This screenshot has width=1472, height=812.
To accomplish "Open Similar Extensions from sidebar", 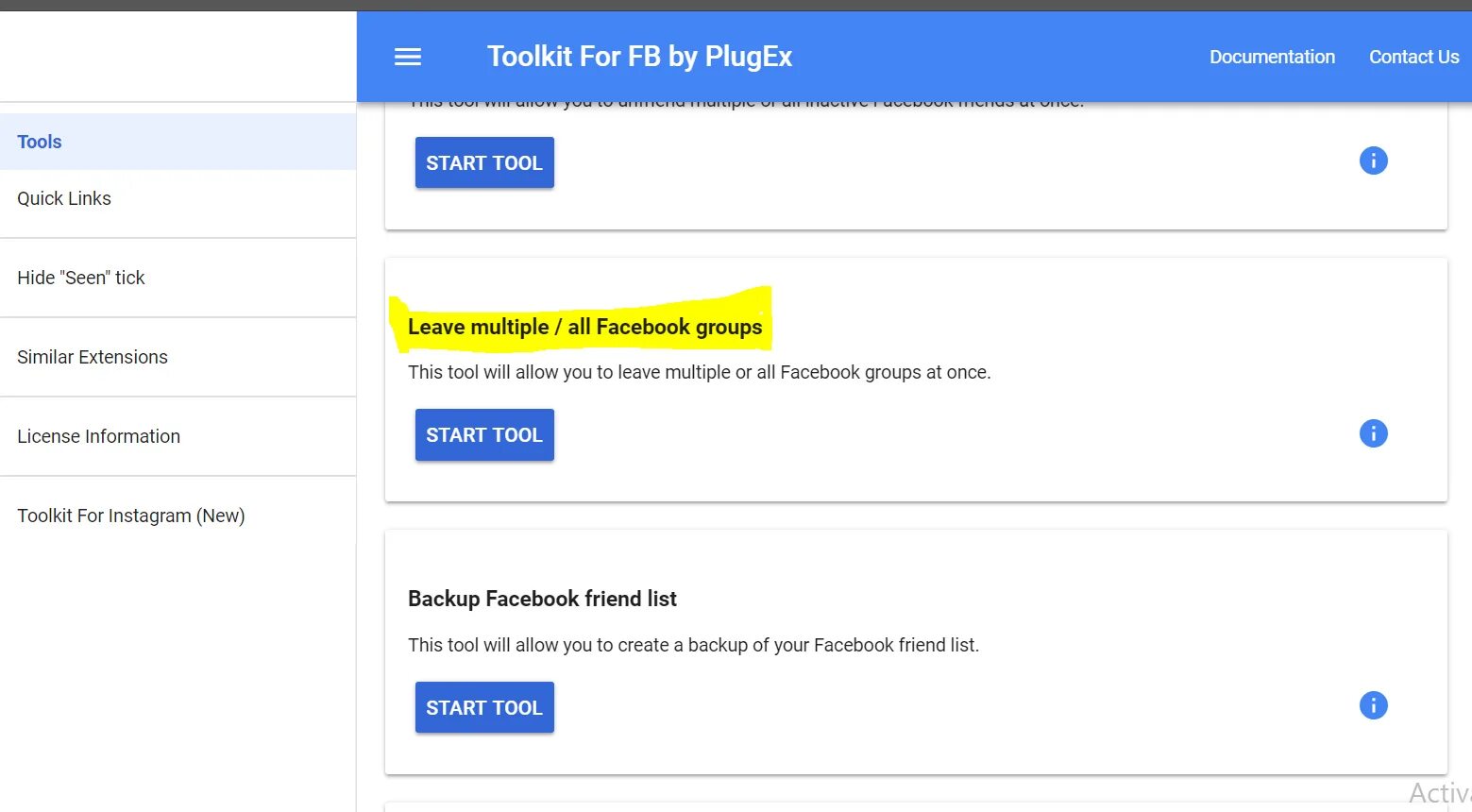I will coord(93,357).
